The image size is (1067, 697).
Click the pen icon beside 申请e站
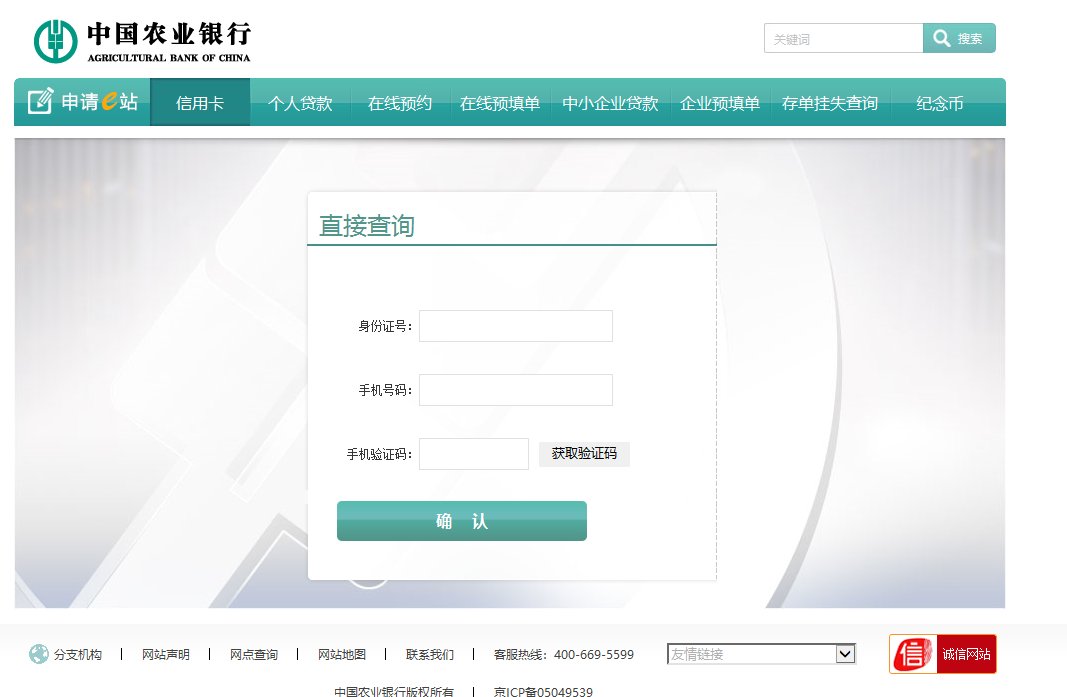pos(40,100)
